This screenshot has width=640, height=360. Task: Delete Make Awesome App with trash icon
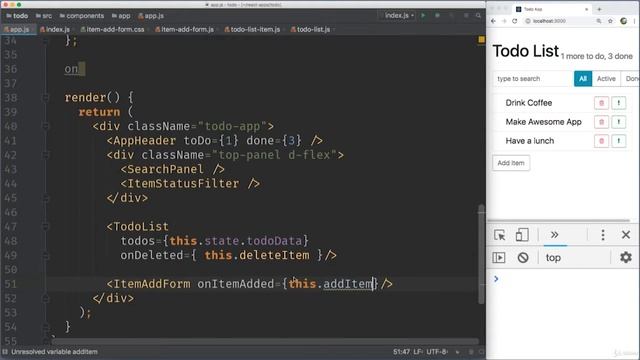click(601, 122)
